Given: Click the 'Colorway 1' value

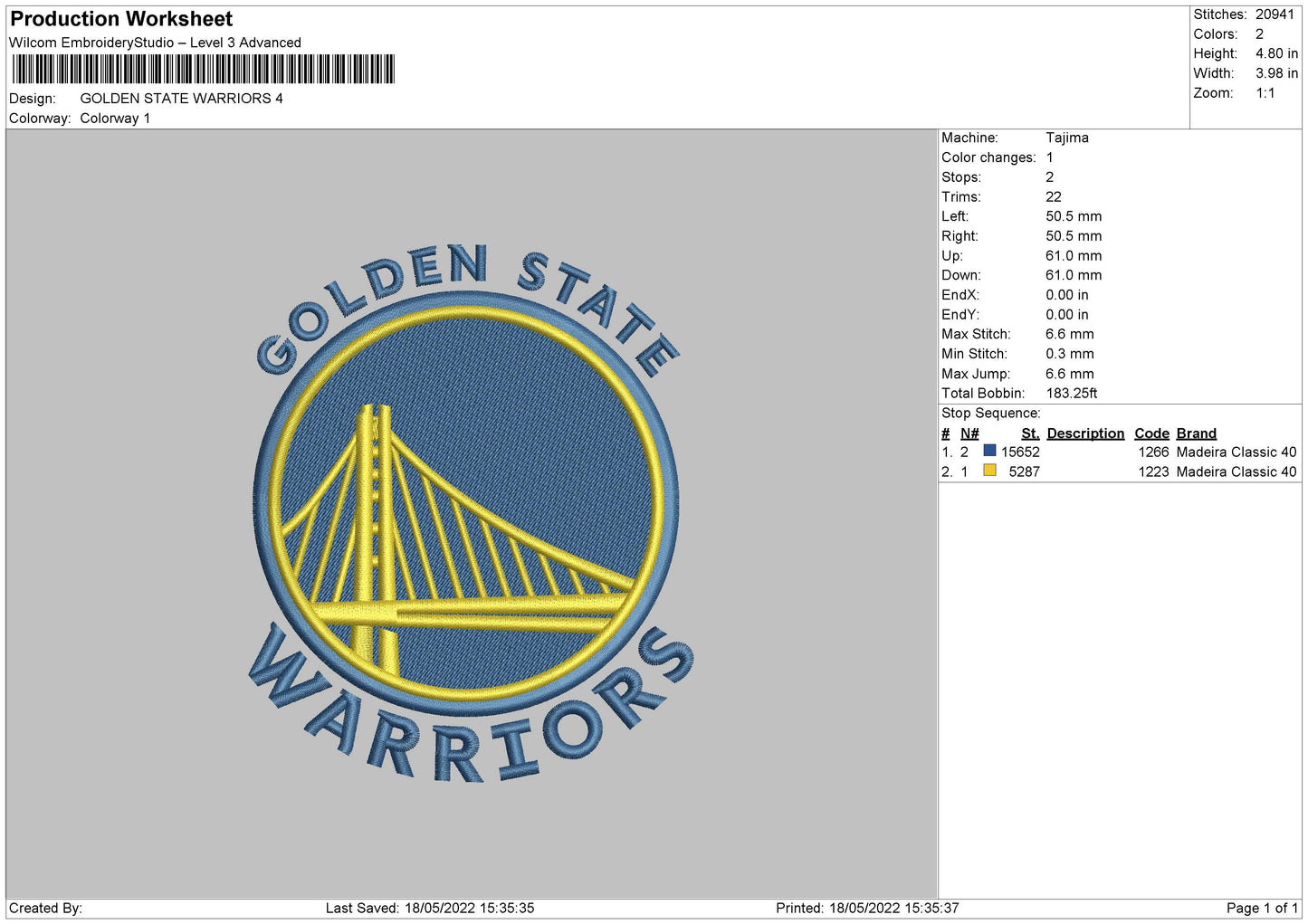Looking at the screenshot, I should (x=115, y=119).
